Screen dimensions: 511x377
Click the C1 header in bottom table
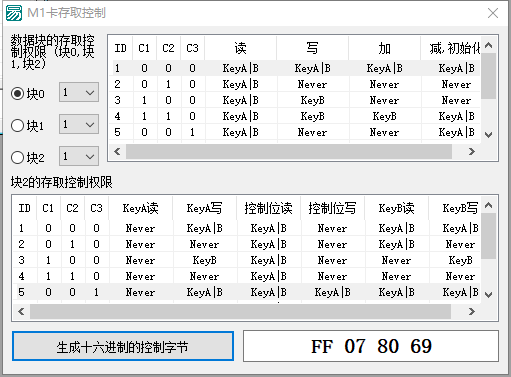pos(48,208)
